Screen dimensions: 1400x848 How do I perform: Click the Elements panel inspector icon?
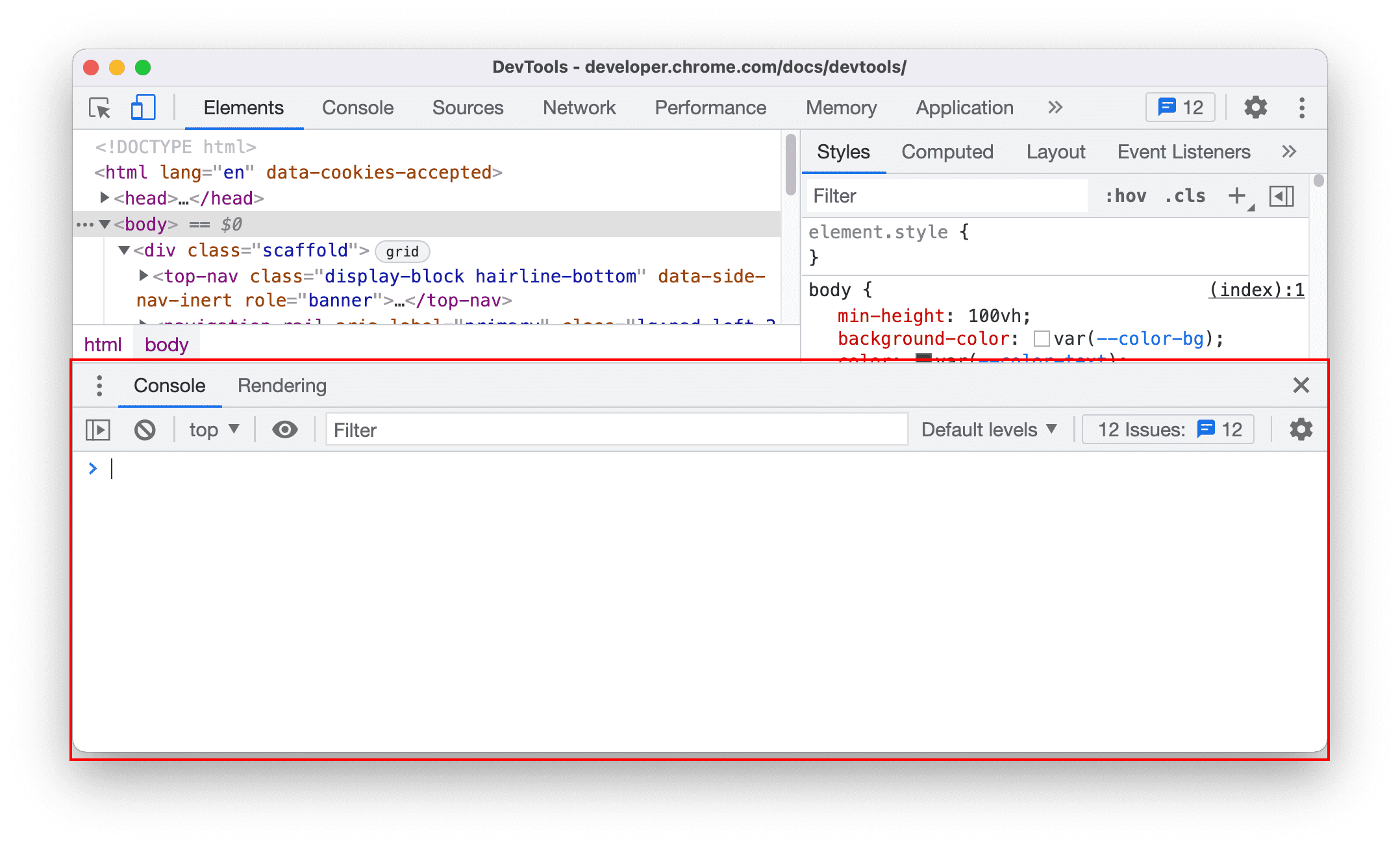point(101,108)
